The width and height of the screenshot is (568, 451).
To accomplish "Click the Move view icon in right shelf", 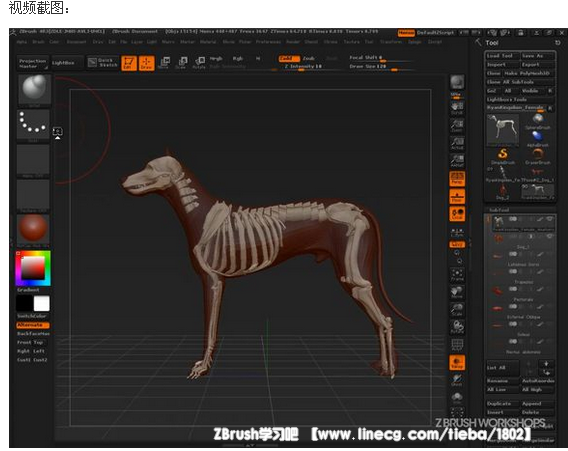I will coord(457,292).
